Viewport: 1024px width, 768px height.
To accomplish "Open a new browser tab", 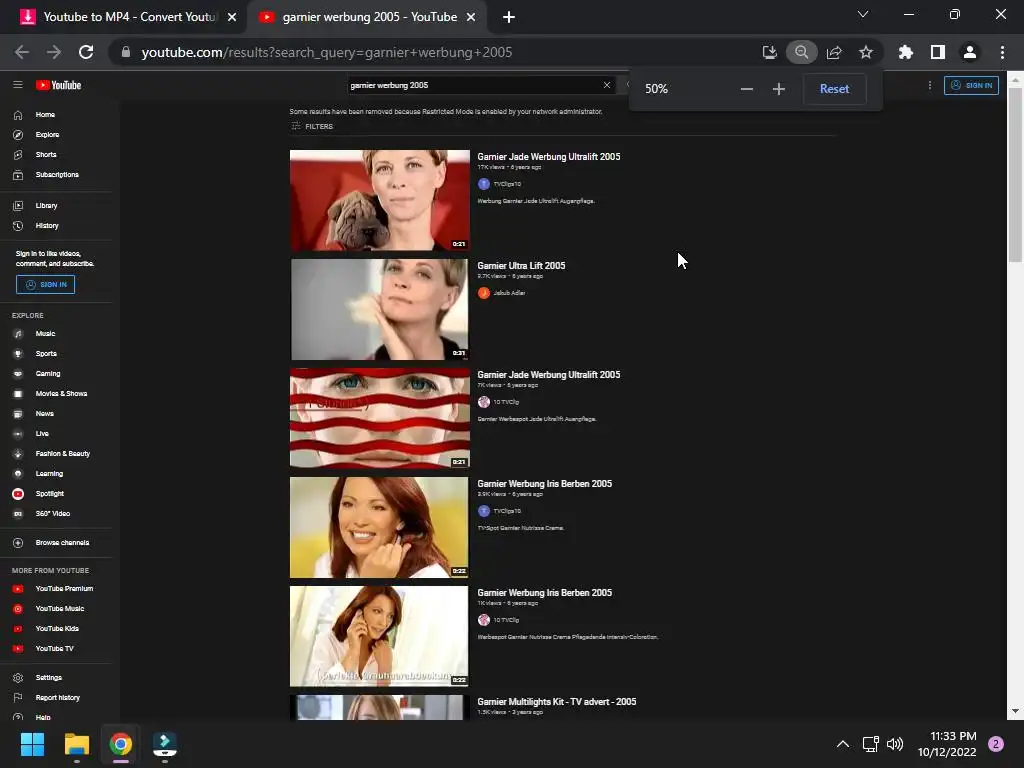I will [x=509, y=17].
